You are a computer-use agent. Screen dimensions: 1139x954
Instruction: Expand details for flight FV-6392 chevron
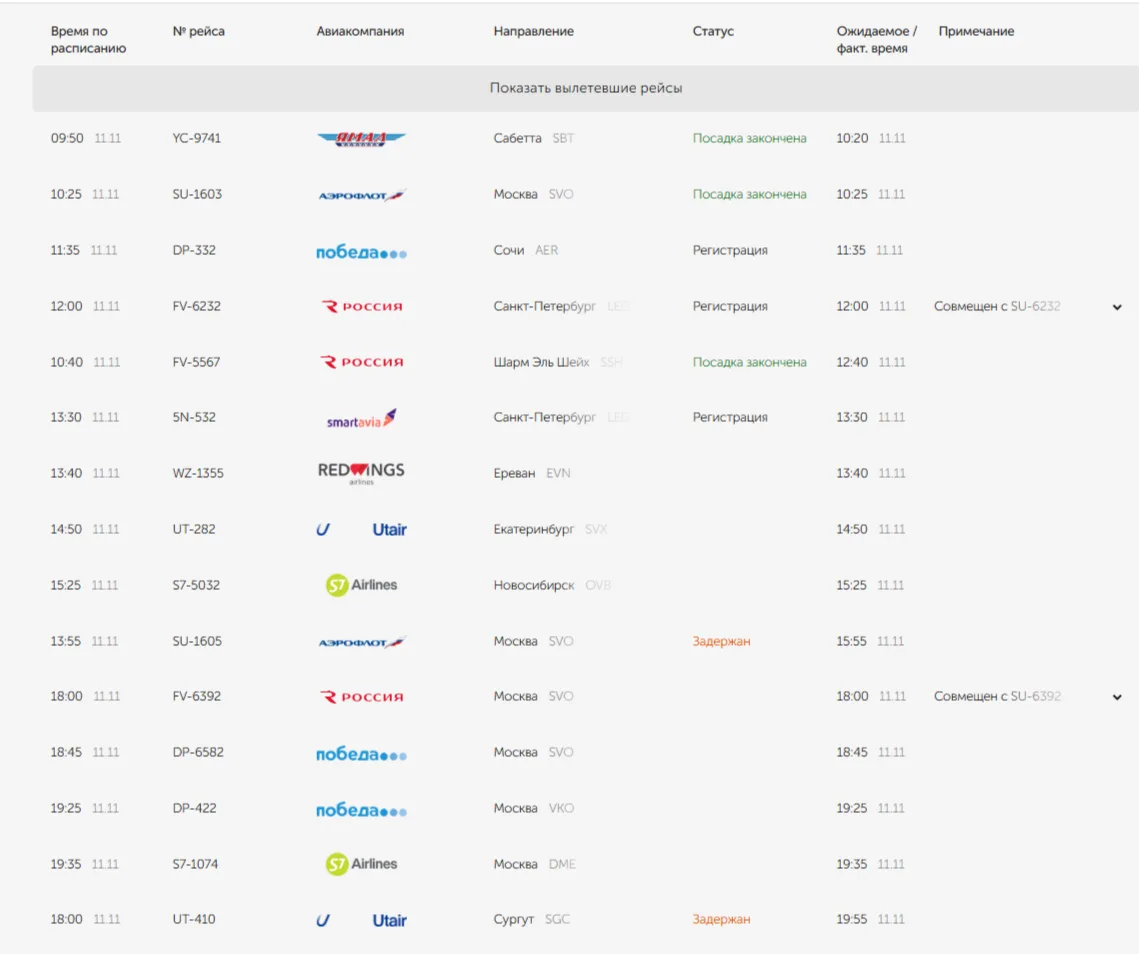click(x=1117, y=698)
